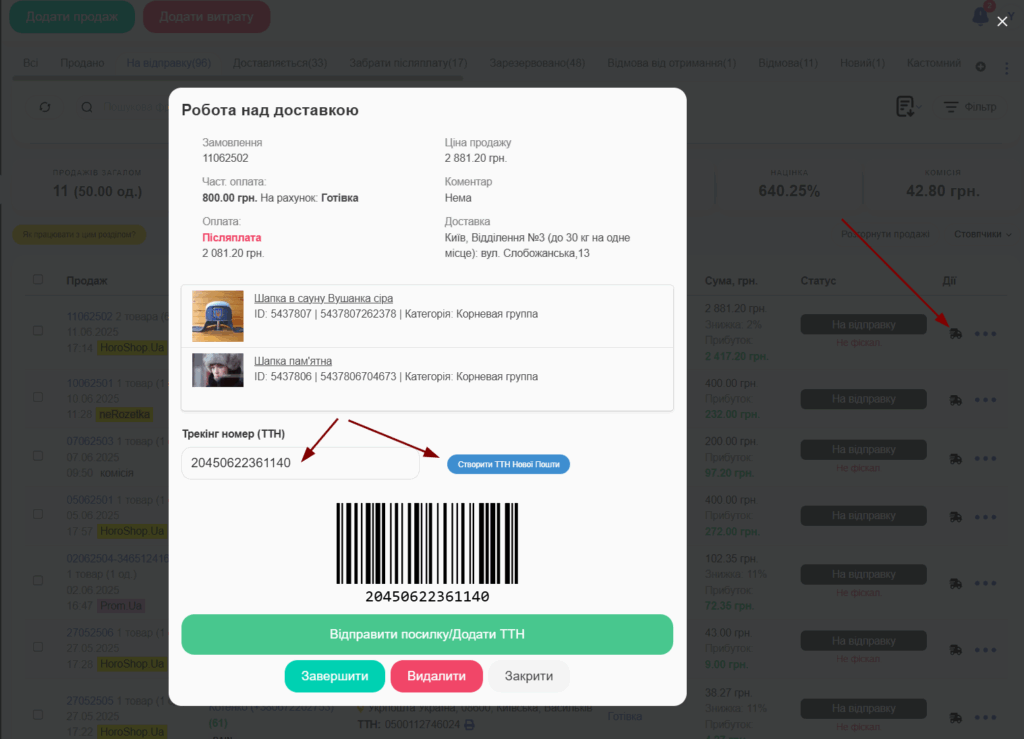Image resolution: width=1024 pixels, height=739 pixels.
Task: Open the На відправку status dropdown for order 11062502
Action: 863,324
